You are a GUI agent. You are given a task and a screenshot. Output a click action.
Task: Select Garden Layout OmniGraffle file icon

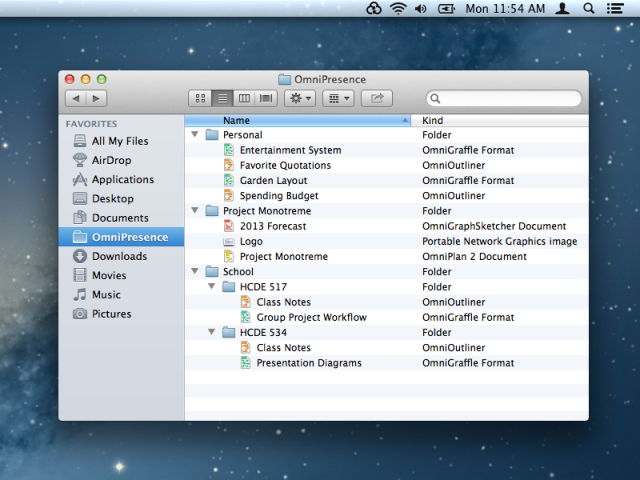pos(229,180)
